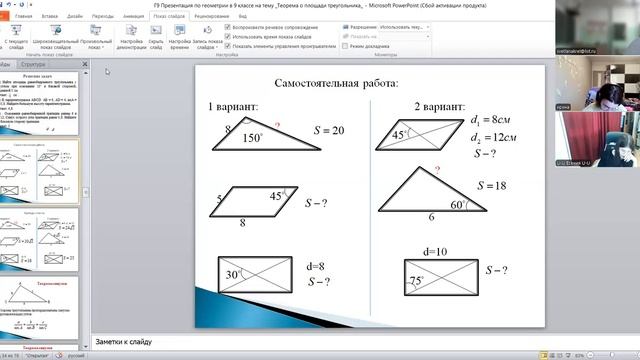Viewport: 640px width, 360px height.
Task: Open Custom Slide Show (Произвольный показ) menu
Action: (x=96, y=37)
